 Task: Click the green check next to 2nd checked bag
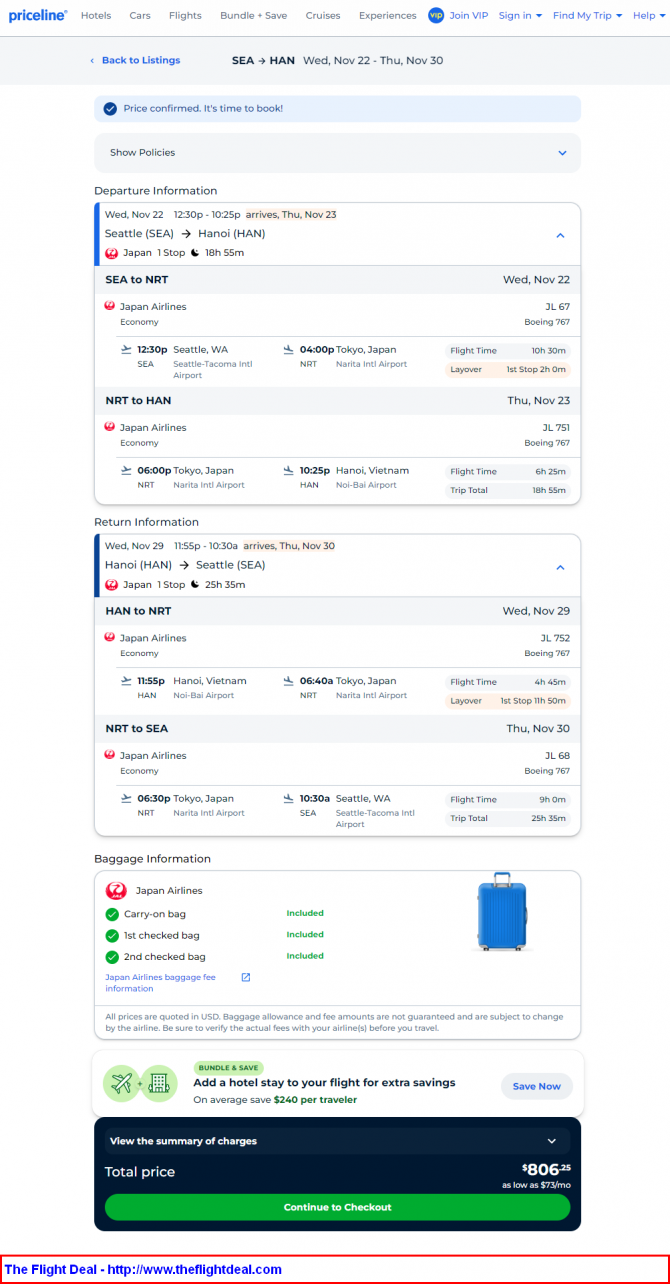click(112, 957)
